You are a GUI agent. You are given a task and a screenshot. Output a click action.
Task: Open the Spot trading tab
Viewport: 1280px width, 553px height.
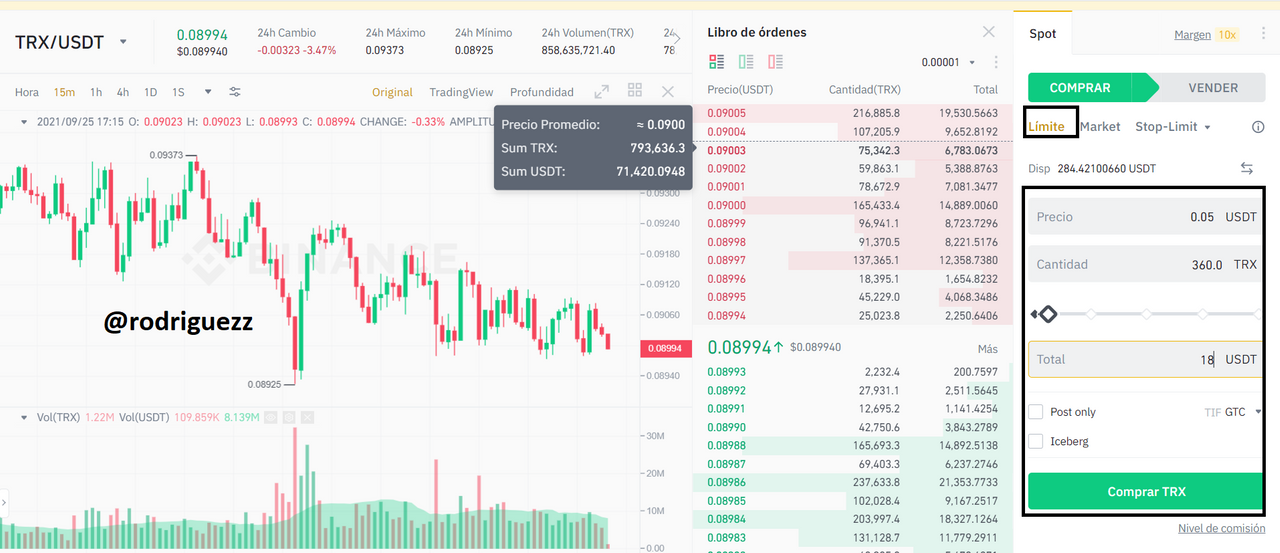click(1042, 34)
